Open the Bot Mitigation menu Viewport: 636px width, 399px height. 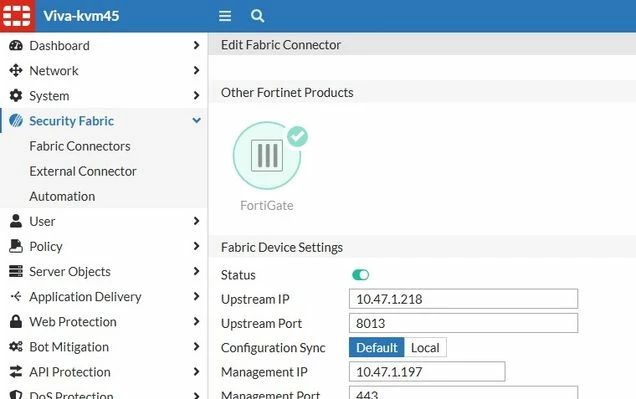tap(69, 347)
